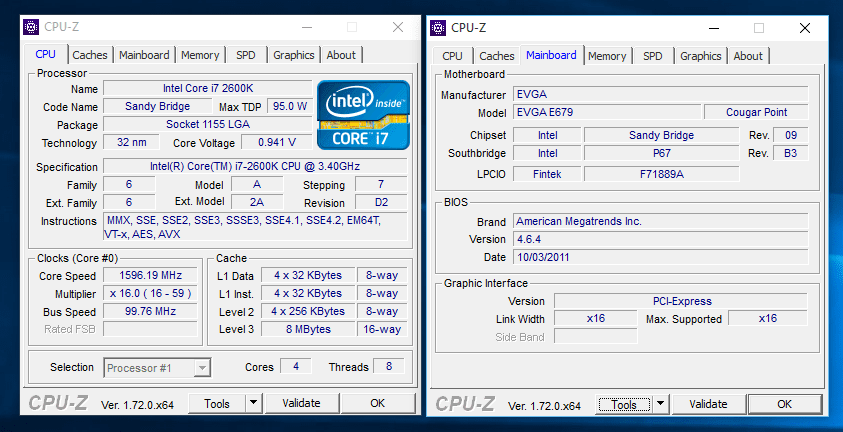Screen dimensions: 843x432
Task: Click the i7-2600K CPU @ 3.40GHz specification
Action: 255,167
